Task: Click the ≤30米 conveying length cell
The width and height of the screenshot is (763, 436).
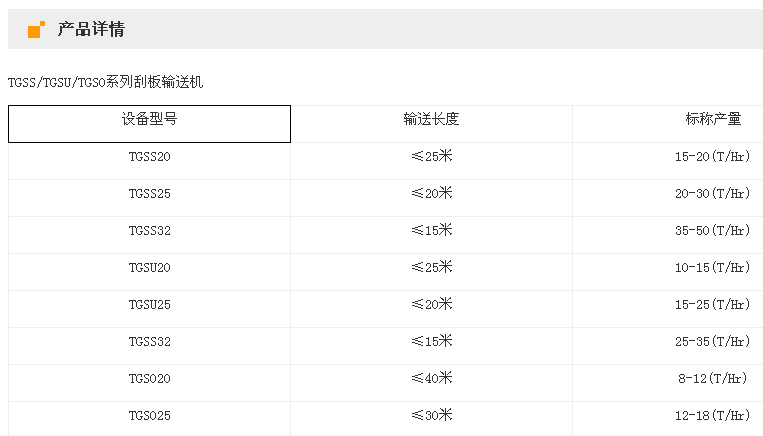Action: [x=431, y=415]
